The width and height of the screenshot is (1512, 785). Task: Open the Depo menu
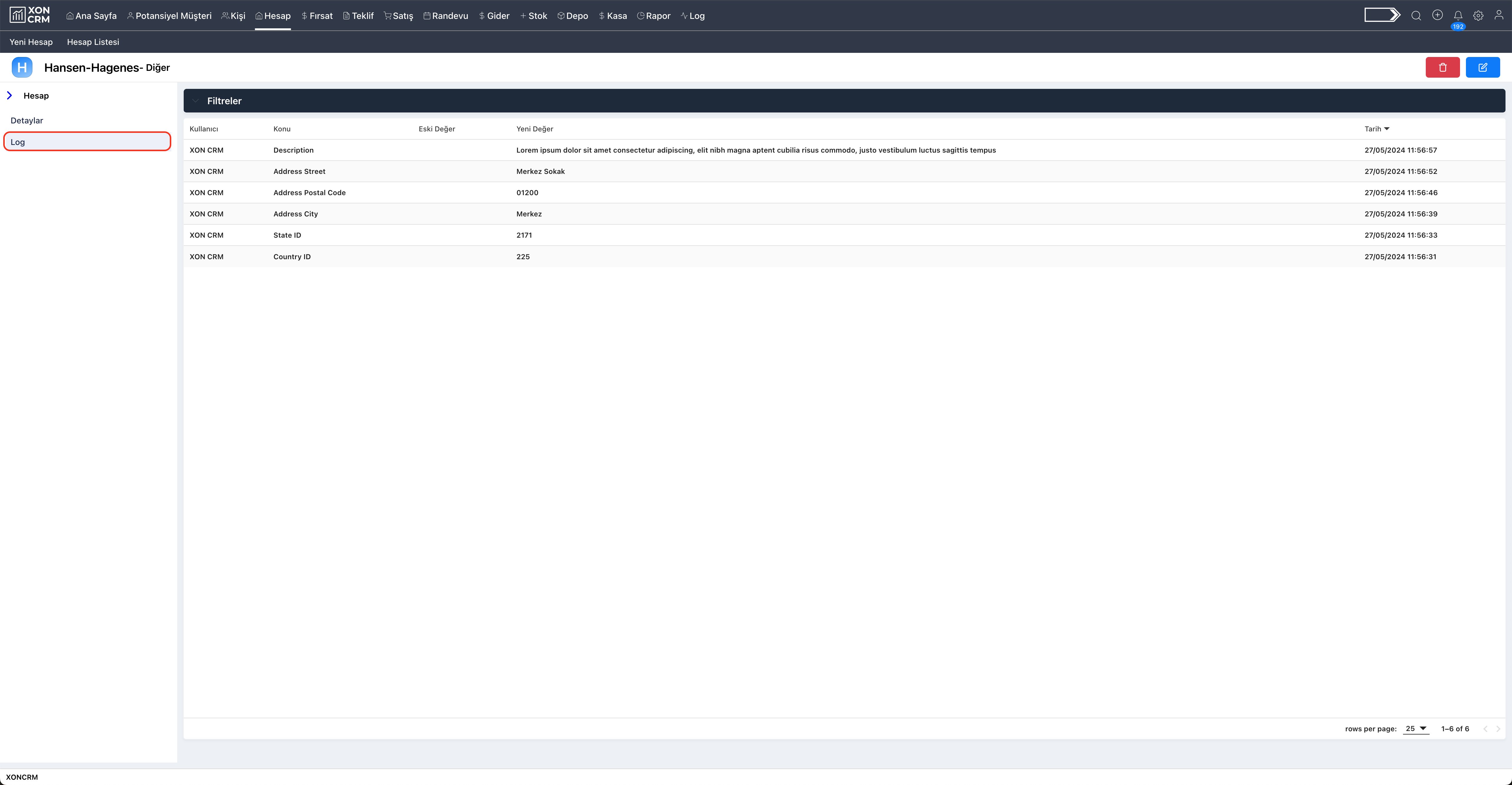click(x=573, y=16)
